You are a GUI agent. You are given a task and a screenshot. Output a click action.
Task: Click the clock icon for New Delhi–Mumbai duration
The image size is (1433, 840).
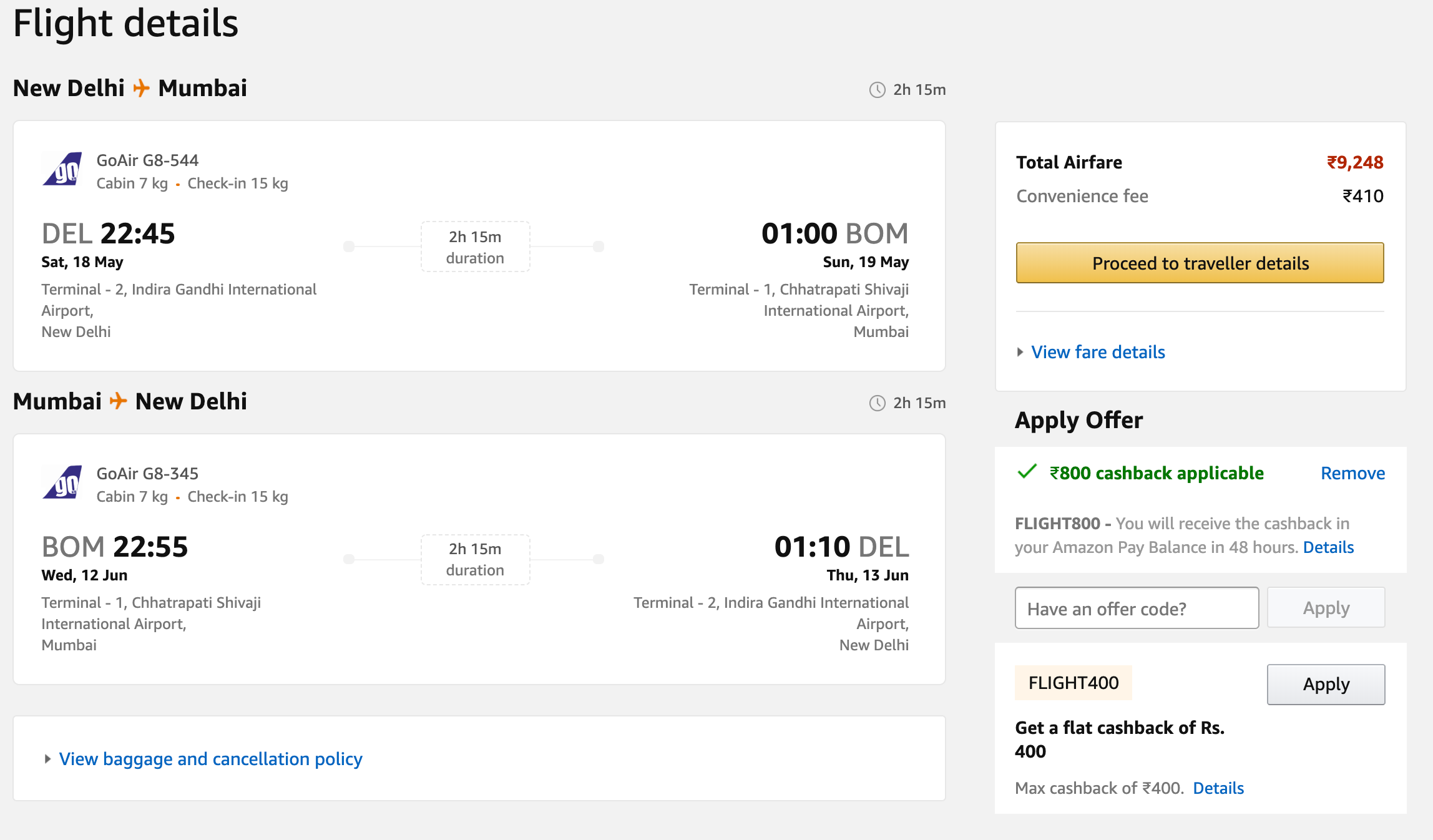pos(878,90)
